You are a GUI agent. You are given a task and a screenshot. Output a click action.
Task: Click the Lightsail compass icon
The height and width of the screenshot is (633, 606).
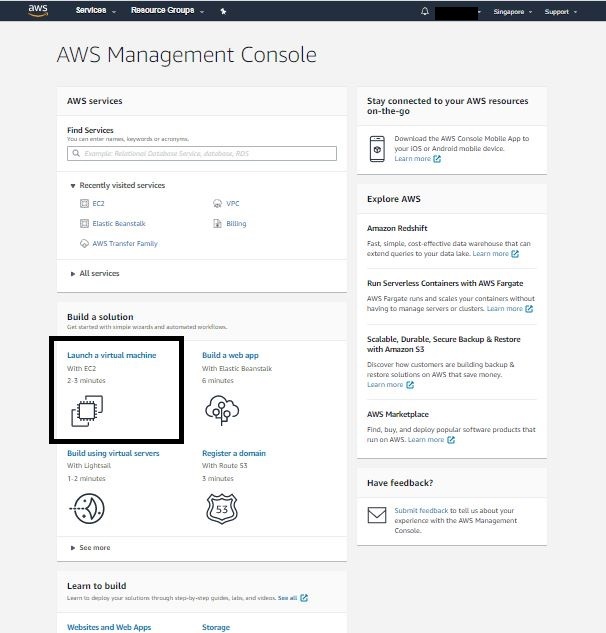point(87,509)
